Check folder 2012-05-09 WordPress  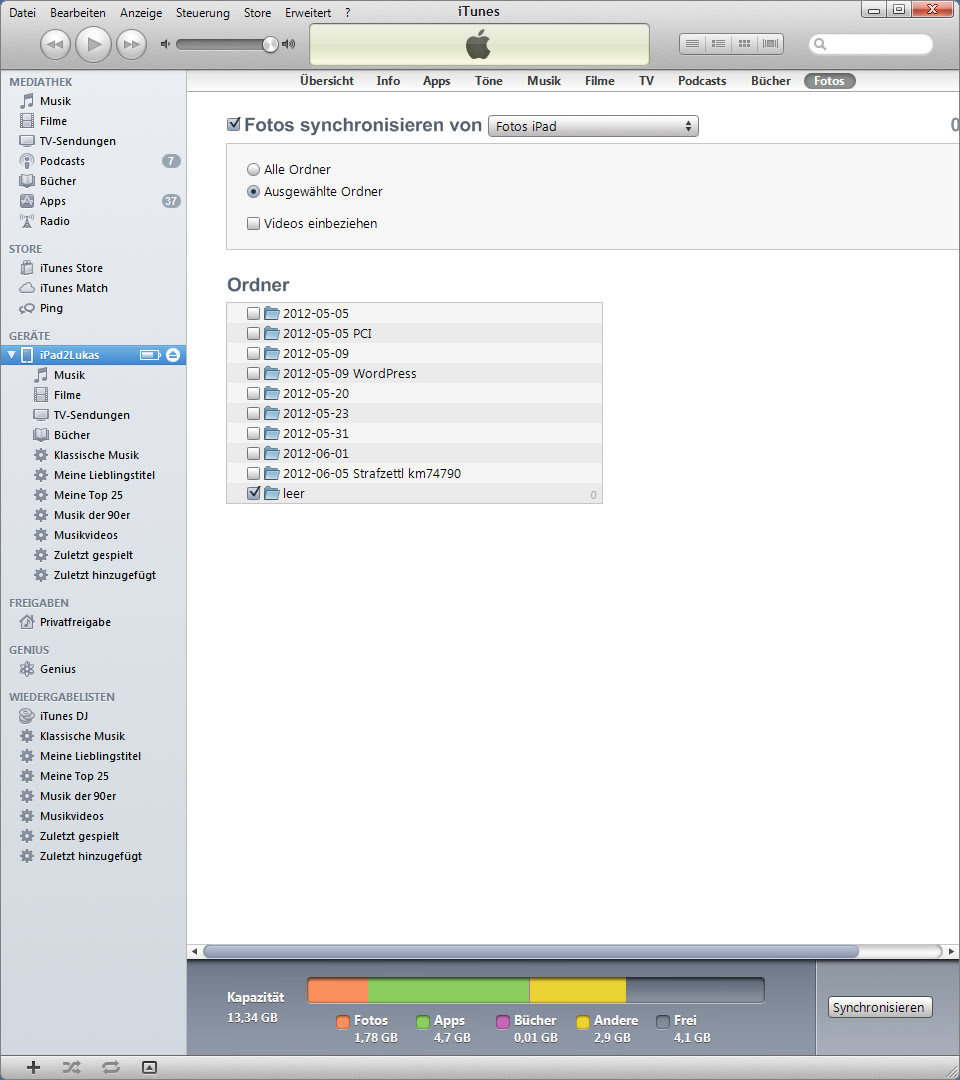[x=253, y=373]
